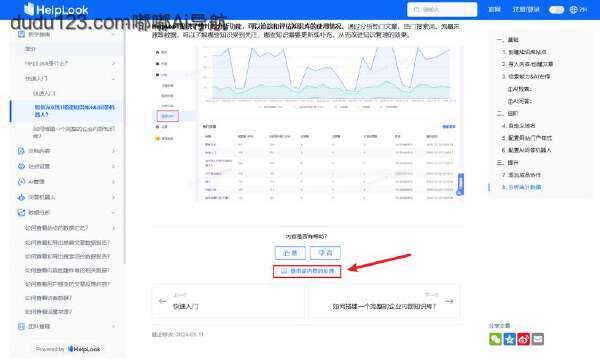
Task: Click the previous article left arrow
Action: pyautogui.click(x=163, y=301)
